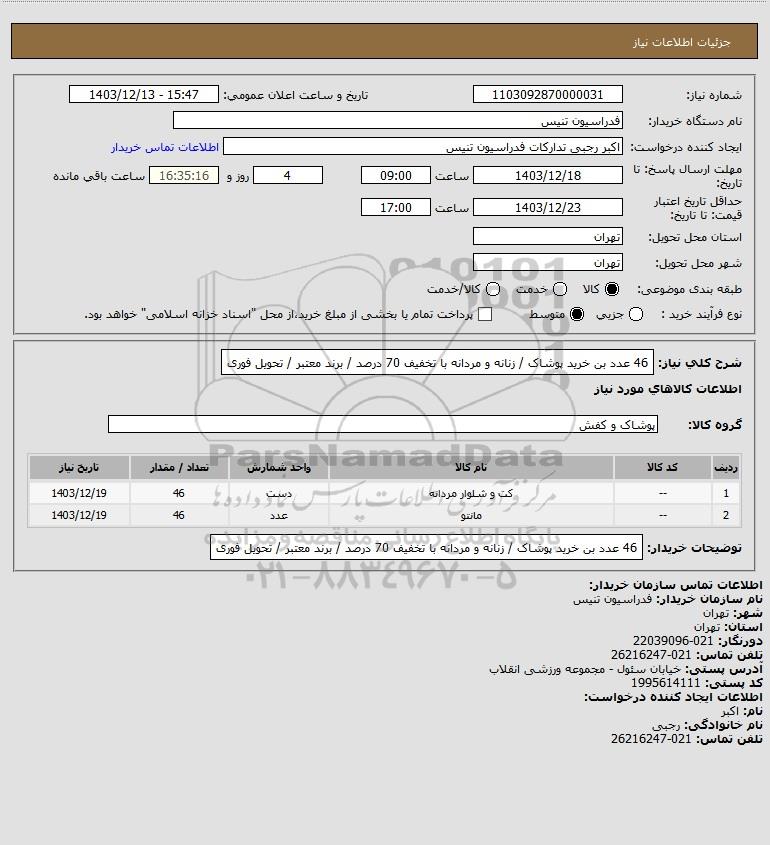Click the remaining days field showing 4
Screen dimensions: 770x845
click(288, 175)
